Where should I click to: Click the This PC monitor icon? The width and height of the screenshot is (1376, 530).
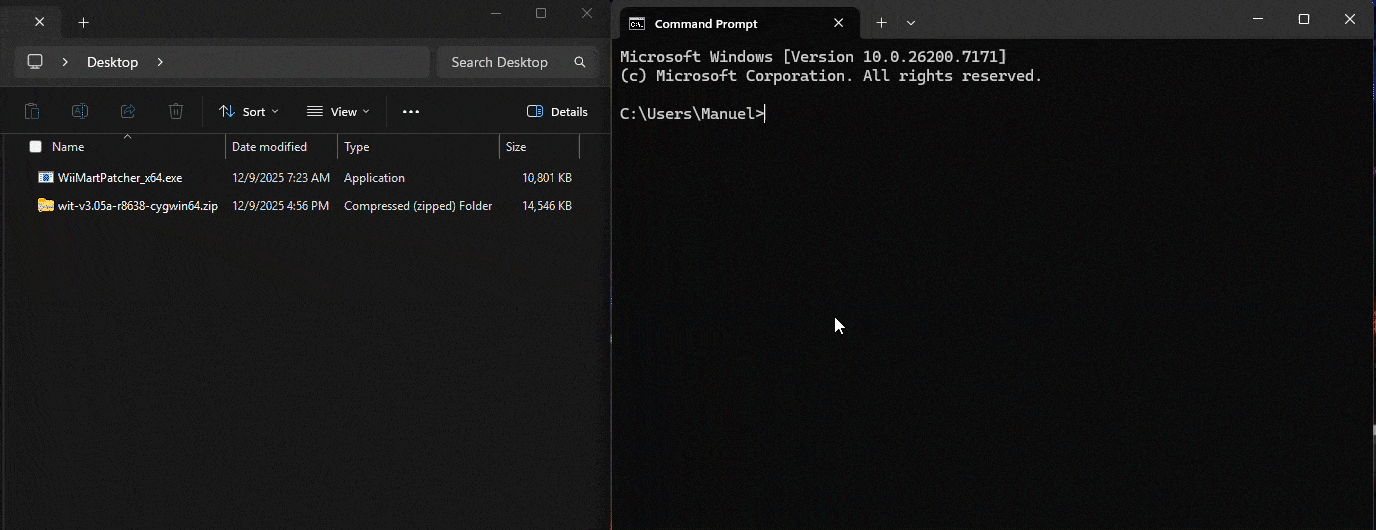35,62
